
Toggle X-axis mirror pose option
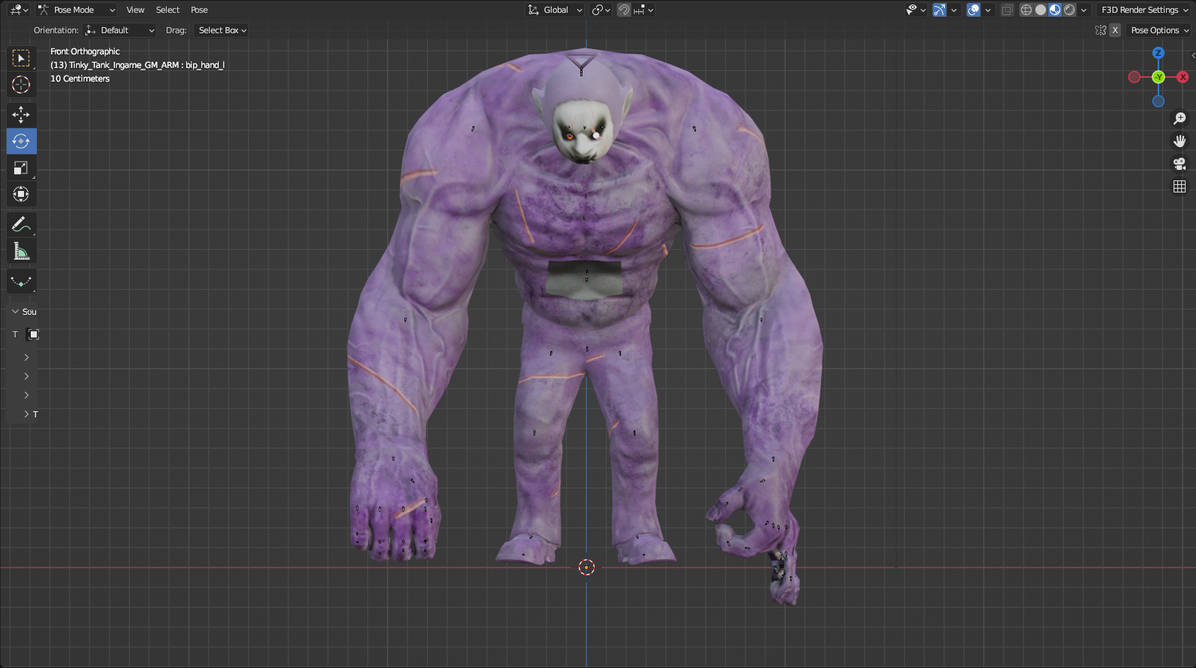[1115, 31]
